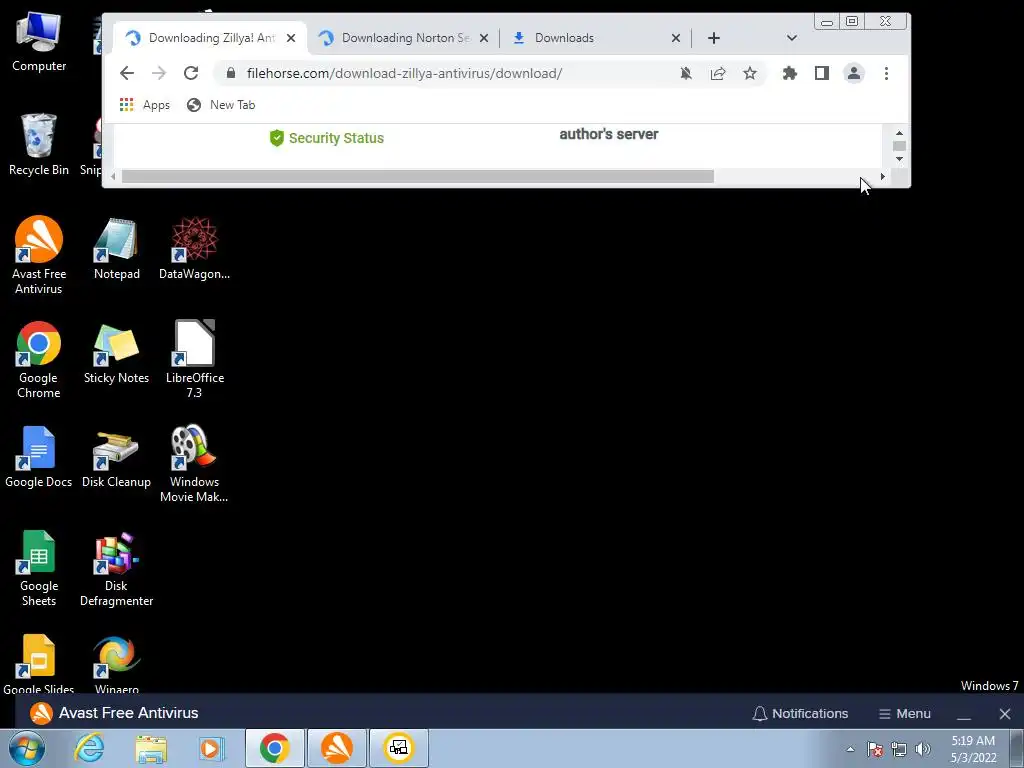Show hidden system tray icons
The width and height of the screenshot is (1024, 768).
coord(850,749)
